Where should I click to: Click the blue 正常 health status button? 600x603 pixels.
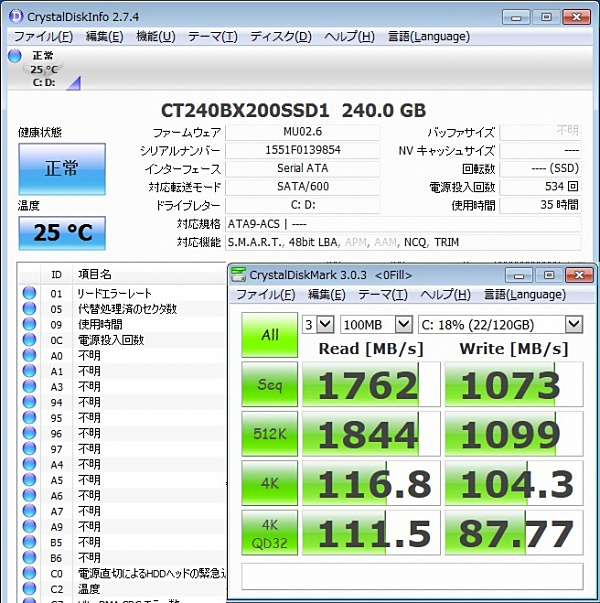pyautogui.click(x=62, y=169)
